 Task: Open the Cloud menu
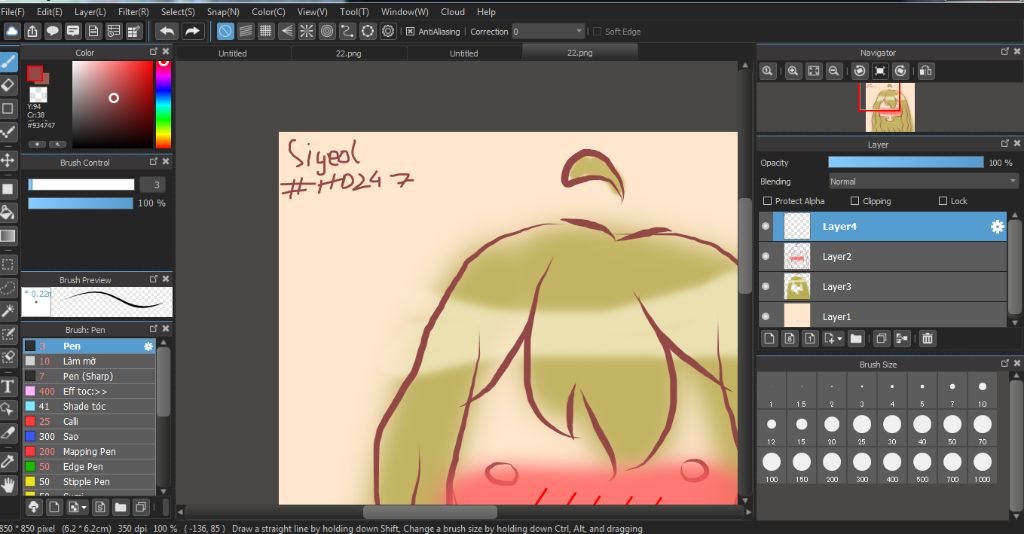(x=453, y=12)
